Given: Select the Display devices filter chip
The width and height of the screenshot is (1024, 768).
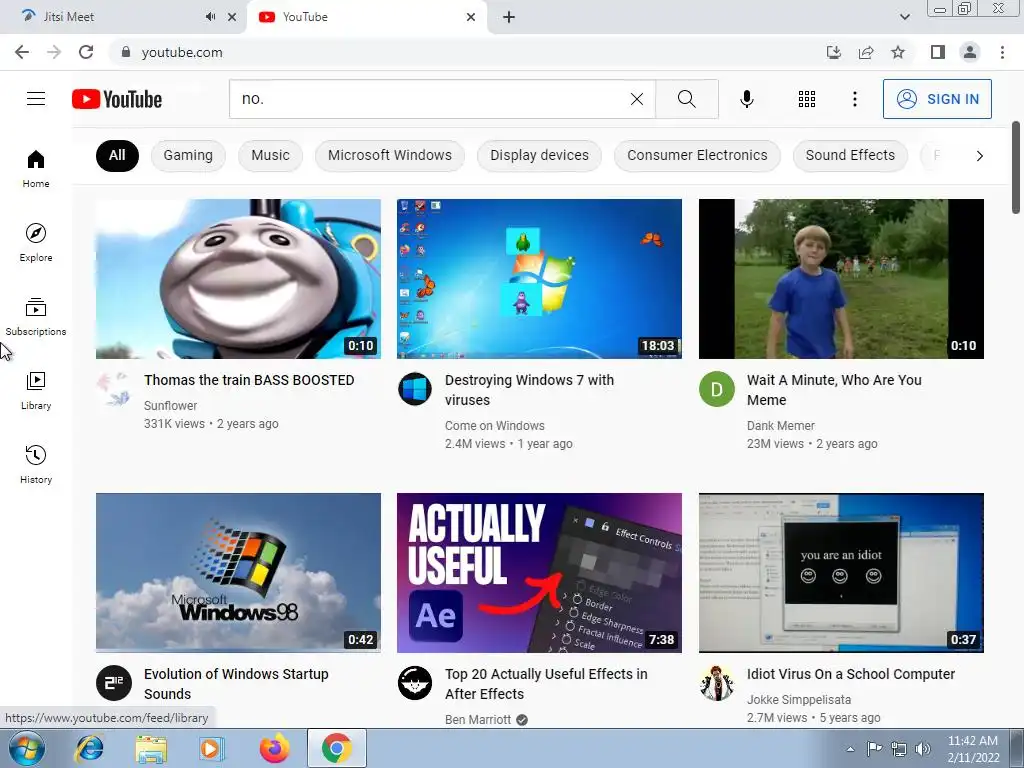Looking at the screenshot, I should pos(539,155).
